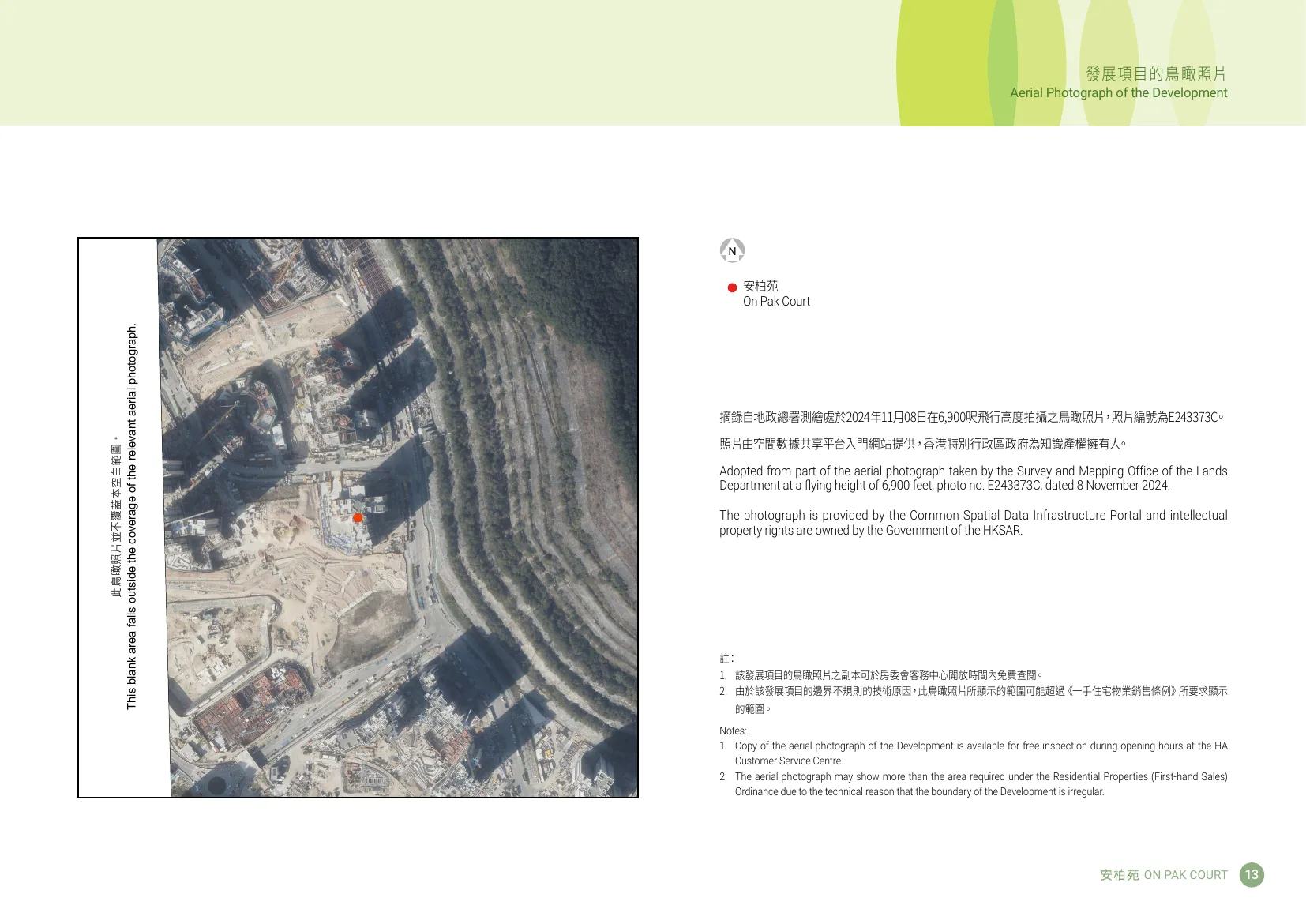Click the Chinese paragraph starting 摘錄自地政總署

971,417
